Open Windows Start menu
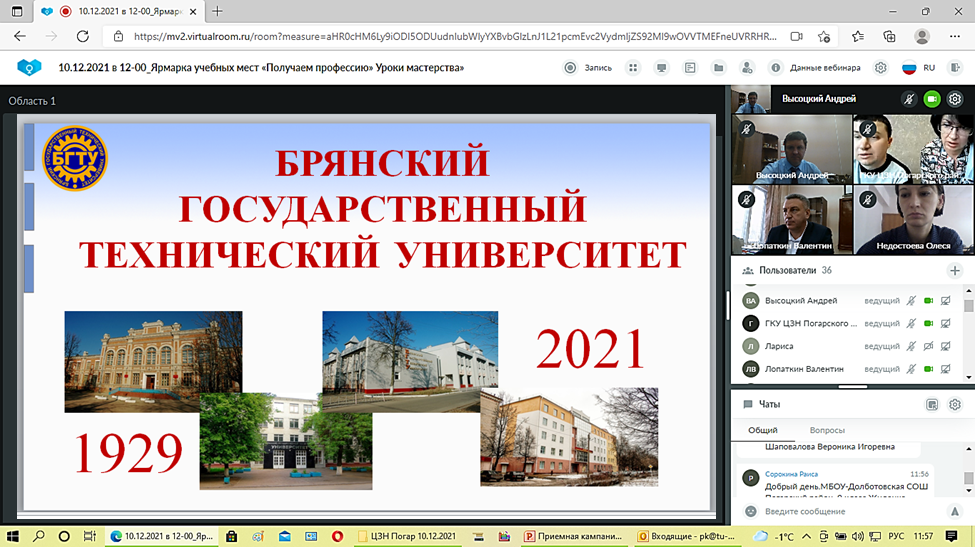 click(12, 536)
